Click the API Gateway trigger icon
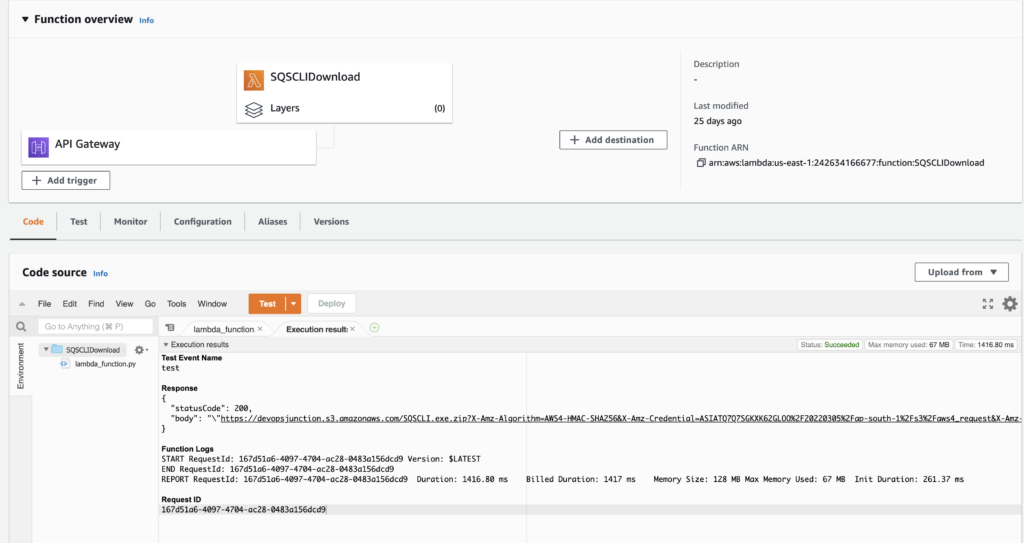This screenshot has width=1024, height=543. click(39, 147)
